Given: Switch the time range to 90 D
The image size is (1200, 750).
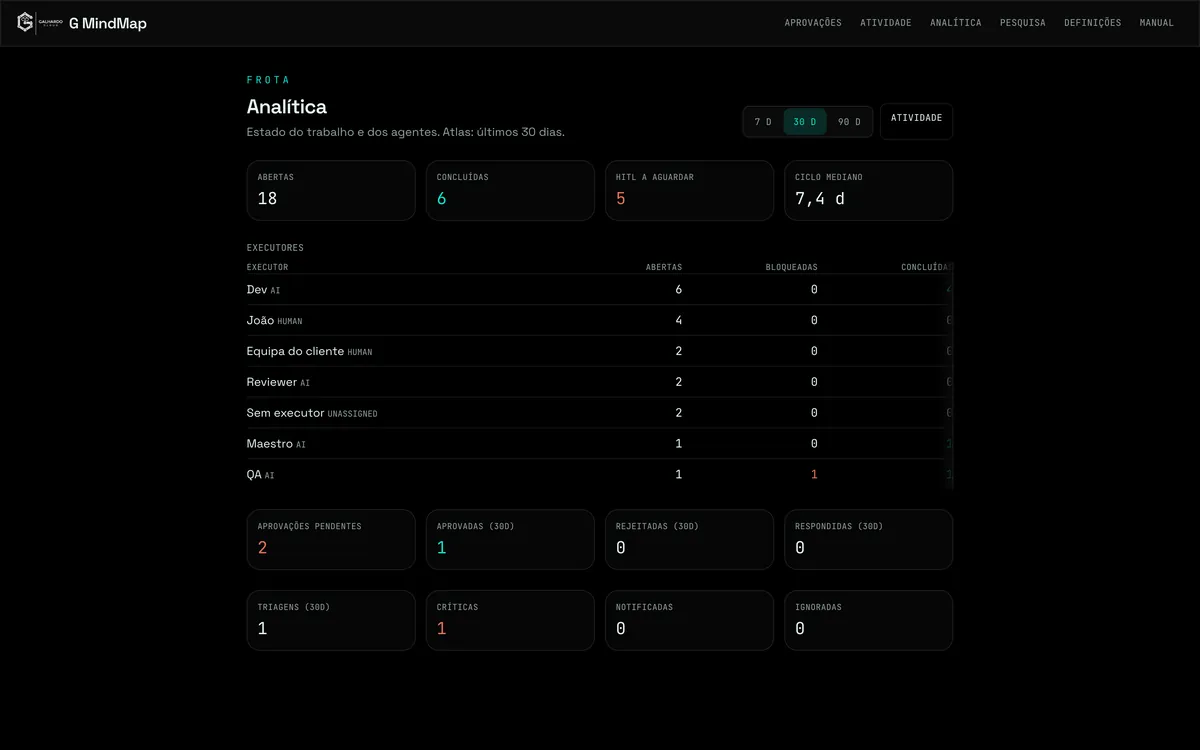Looking at the screenshot, I should [x=849, y=122].
